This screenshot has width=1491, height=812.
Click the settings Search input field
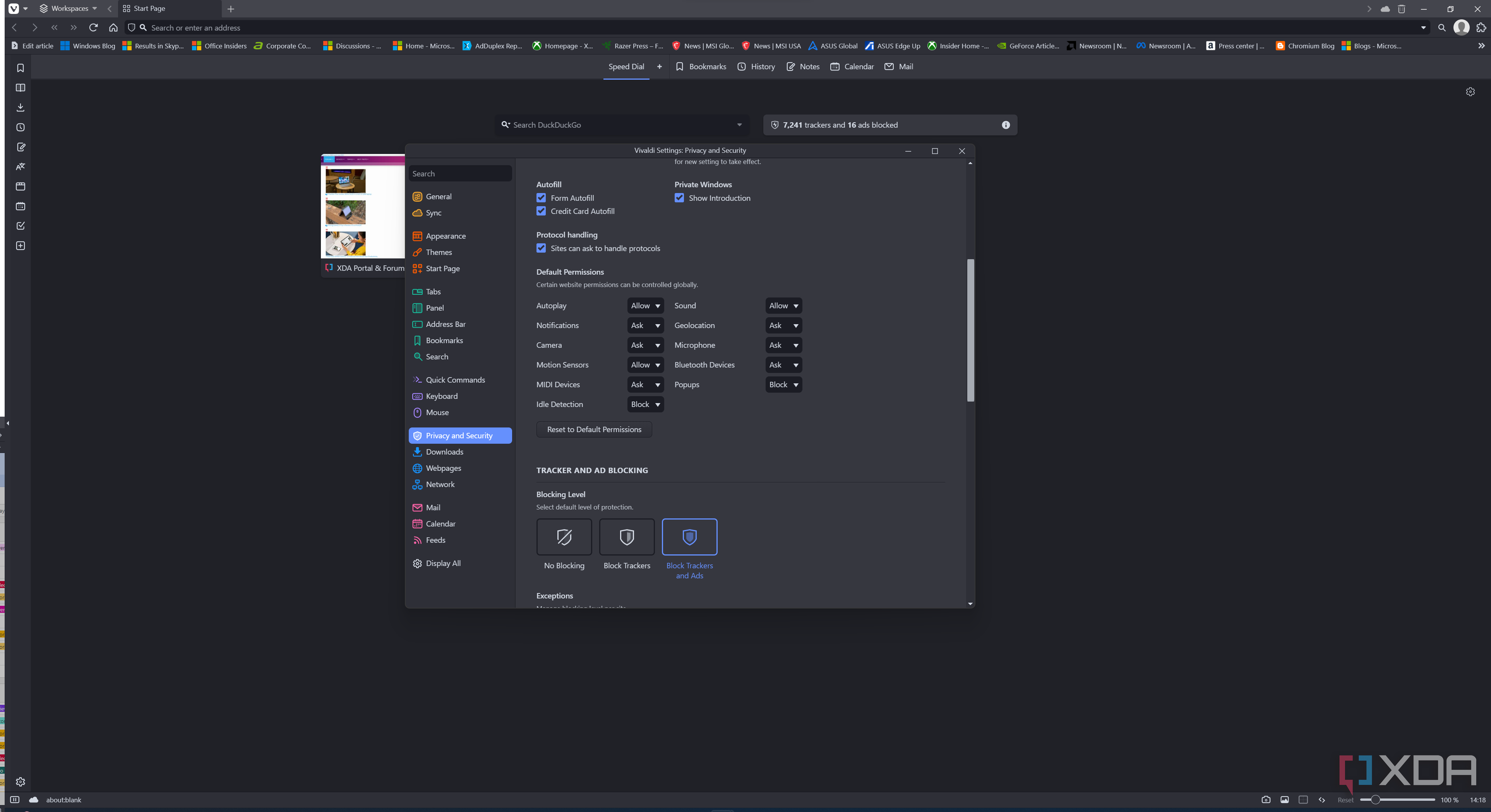[460, 174]
